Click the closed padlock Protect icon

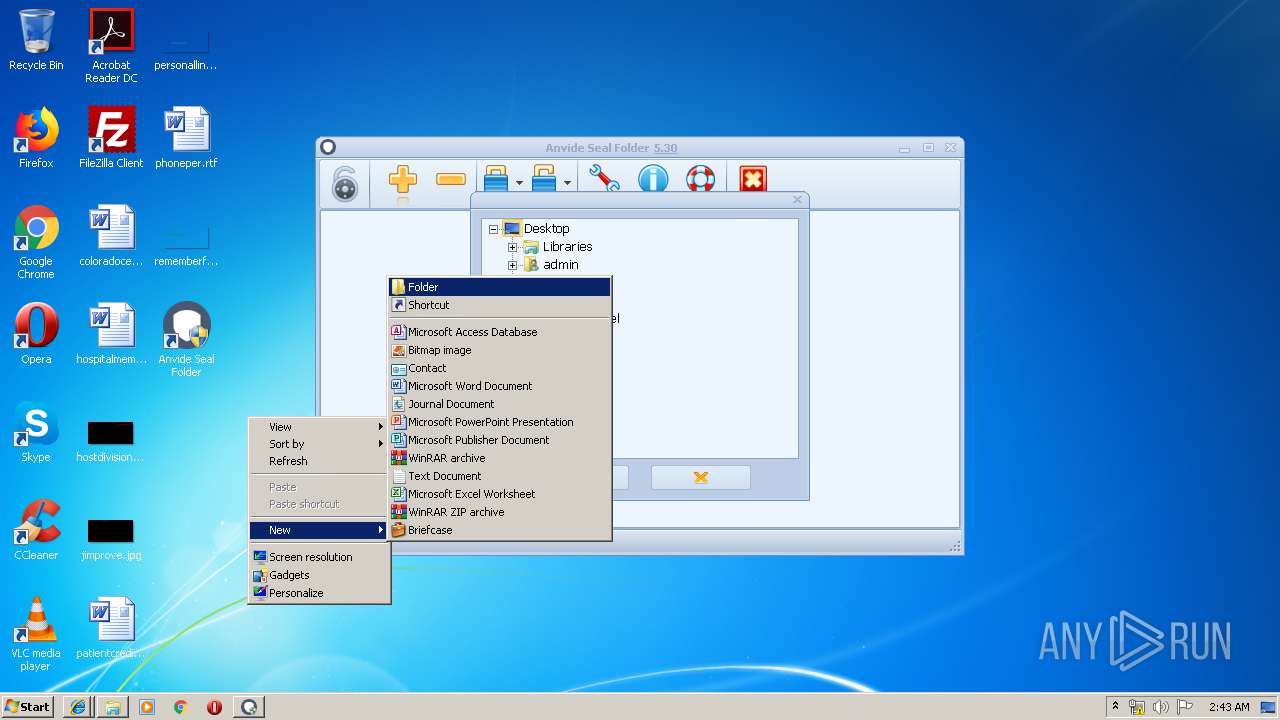(496, 180)
